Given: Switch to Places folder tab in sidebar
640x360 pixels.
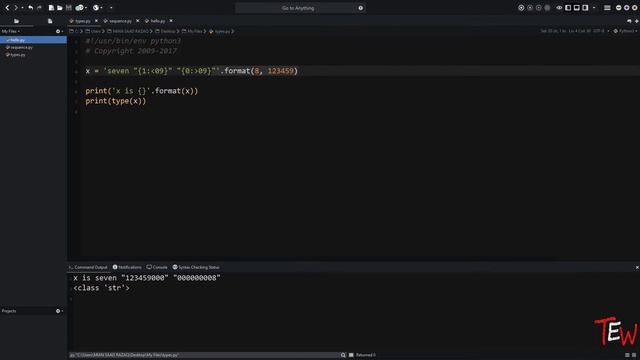Looking at the screenshot, I should 16,21.
